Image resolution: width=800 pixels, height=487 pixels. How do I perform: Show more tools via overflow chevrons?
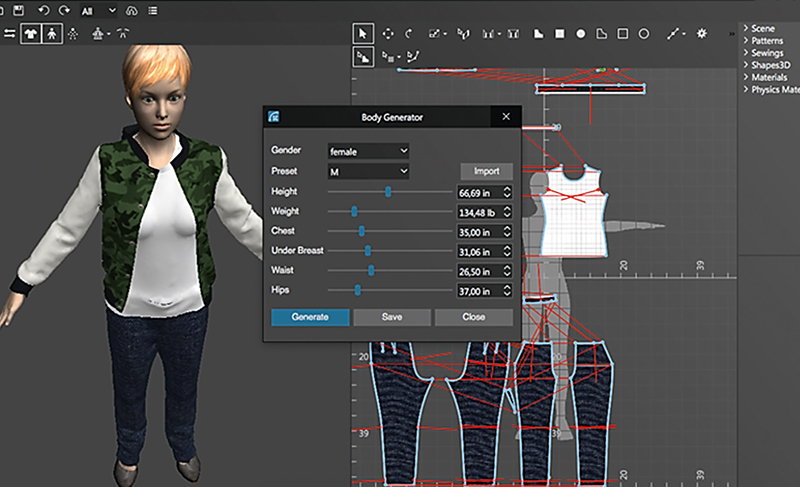click(x=731, y=34)
